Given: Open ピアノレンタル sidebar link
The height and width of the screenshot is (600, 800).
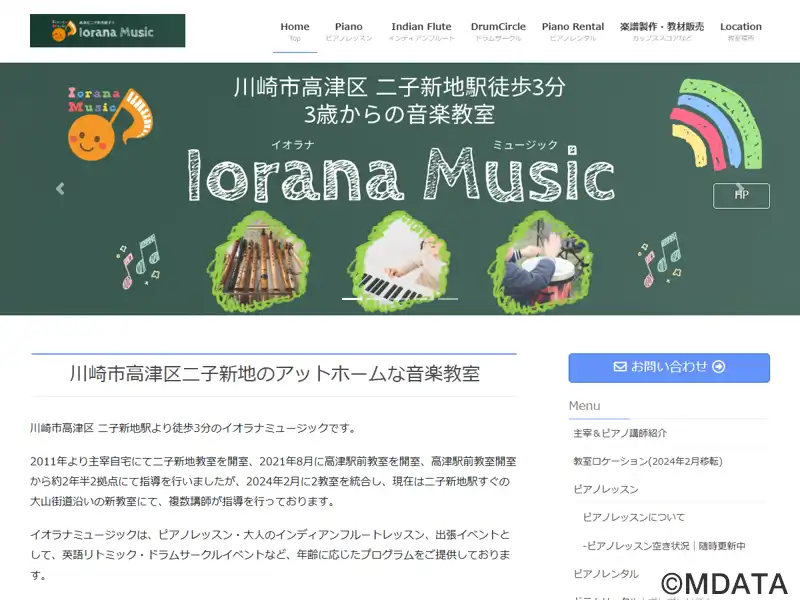Looking at the screenshot, I should tap(606, 574).
